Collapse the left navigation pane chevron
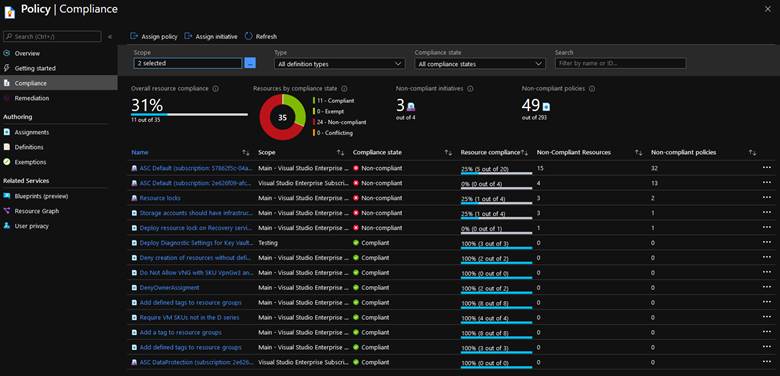The height and width of the screenshot is (376, 780). click(x=110, y=37)
